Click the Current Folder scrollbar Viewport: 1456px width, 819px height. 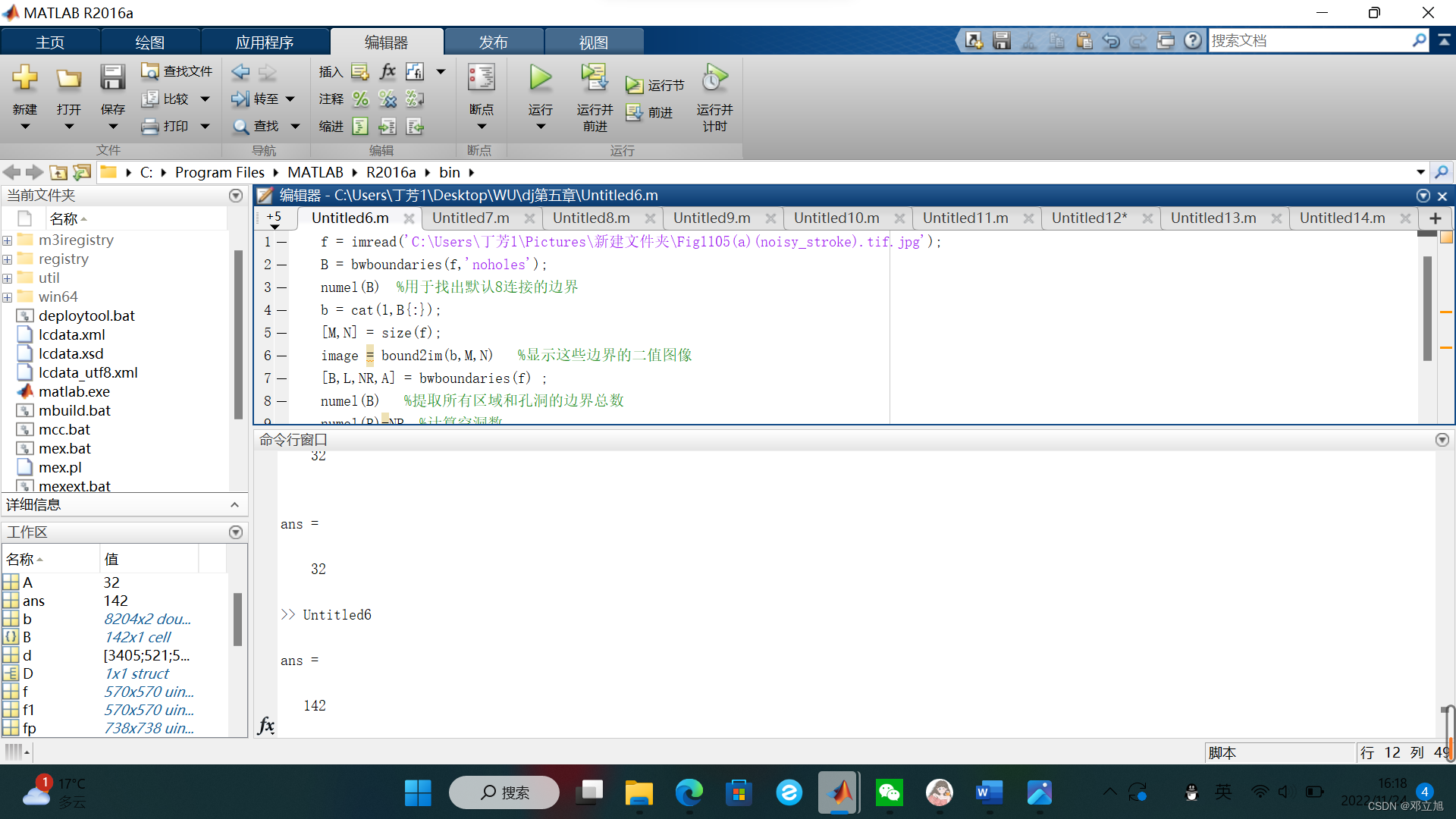(x=239, y=334)
